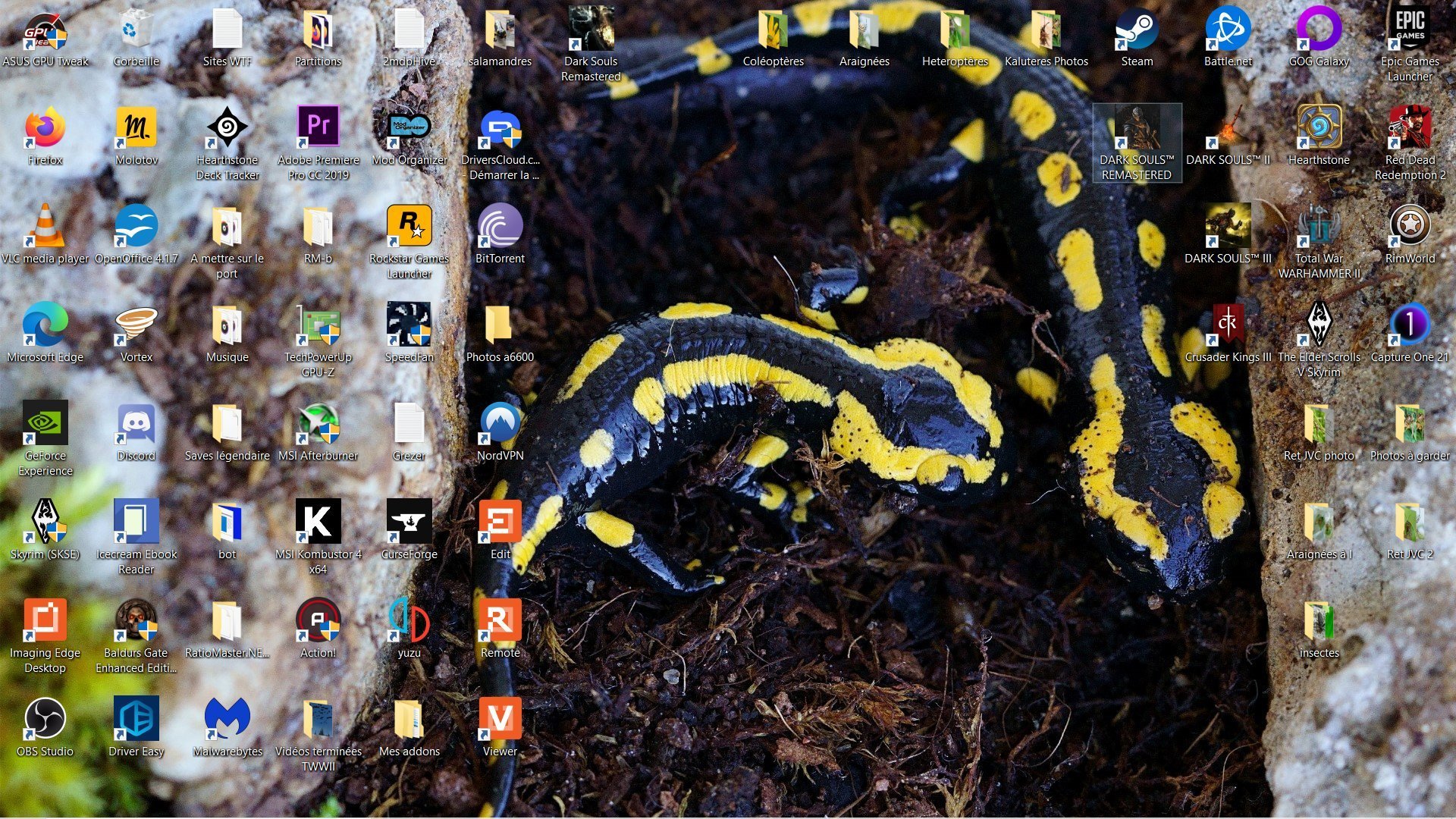Select the Red Dead Redemption 2 icon
The height and width of the screenshot is (819, 1456).
pyautogui.click(x=1410, y=127)
